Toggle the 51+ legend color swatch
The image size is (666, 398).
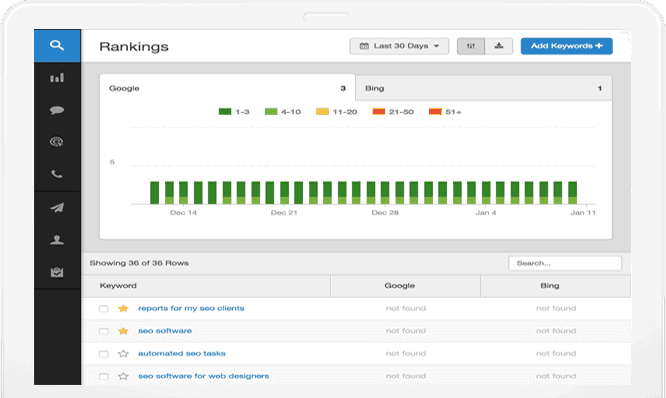435,112
